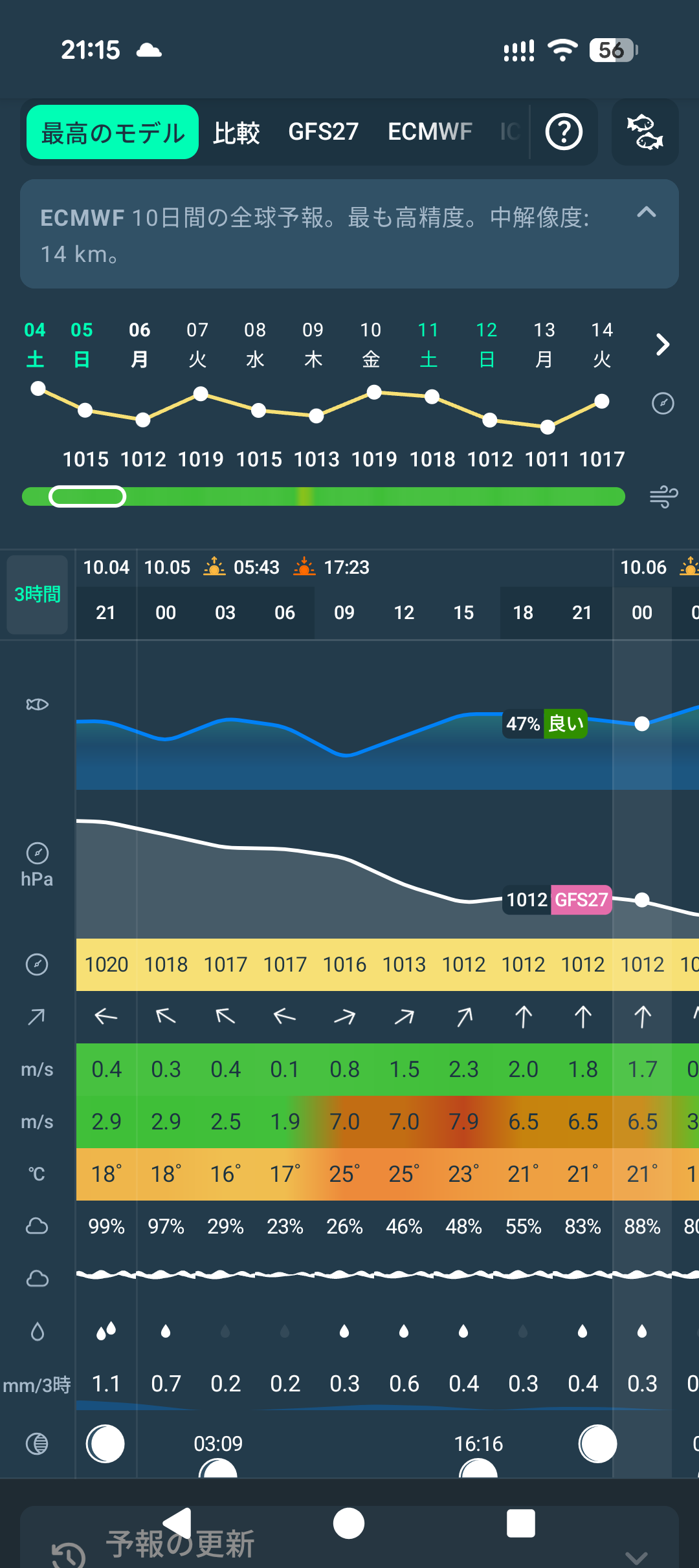Collapse the ECMWF description panel
The image size is (699, 1568).
point(646,212)
